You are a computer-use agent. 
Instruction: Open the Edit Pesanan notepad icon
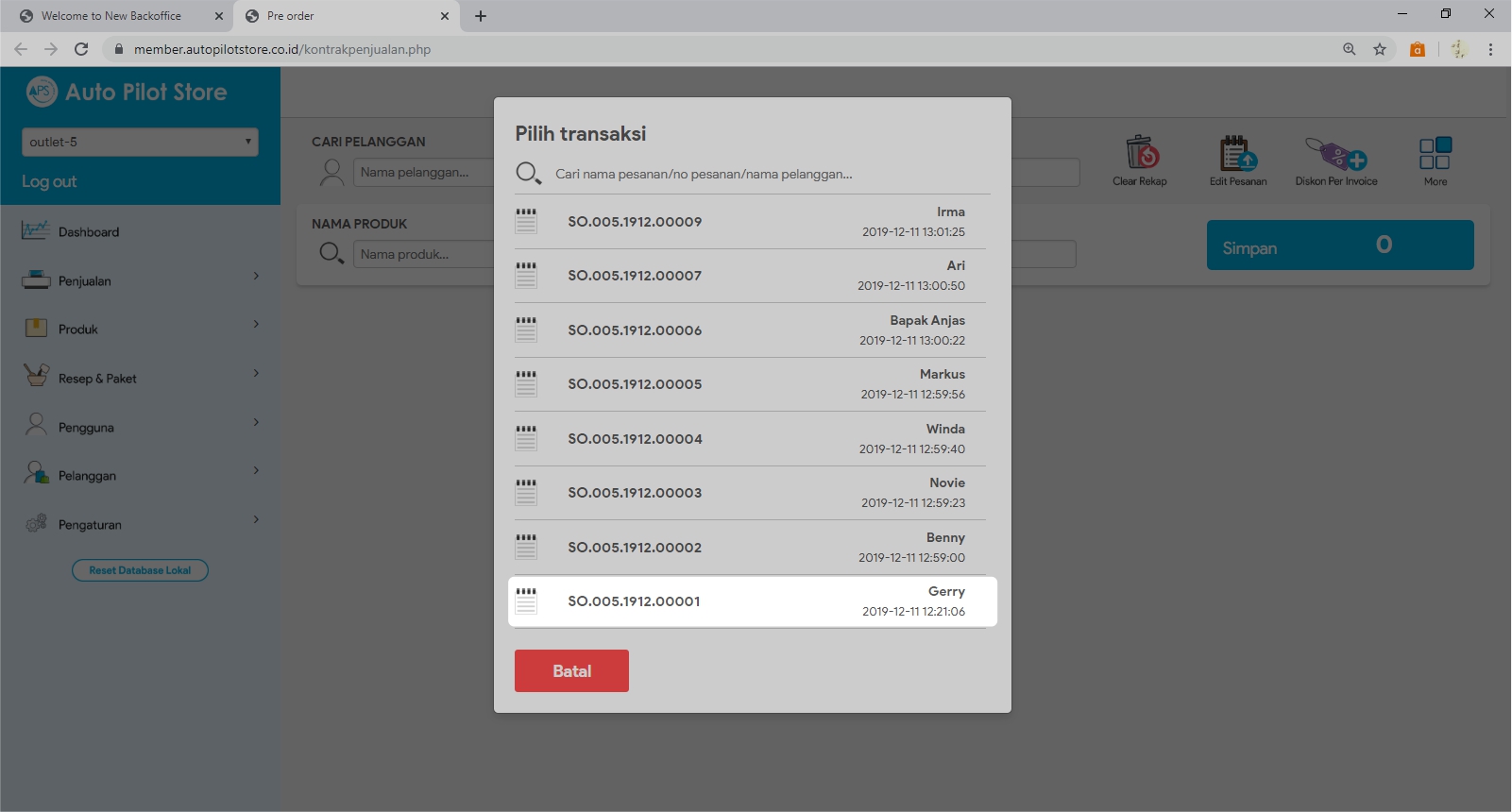1237,153
